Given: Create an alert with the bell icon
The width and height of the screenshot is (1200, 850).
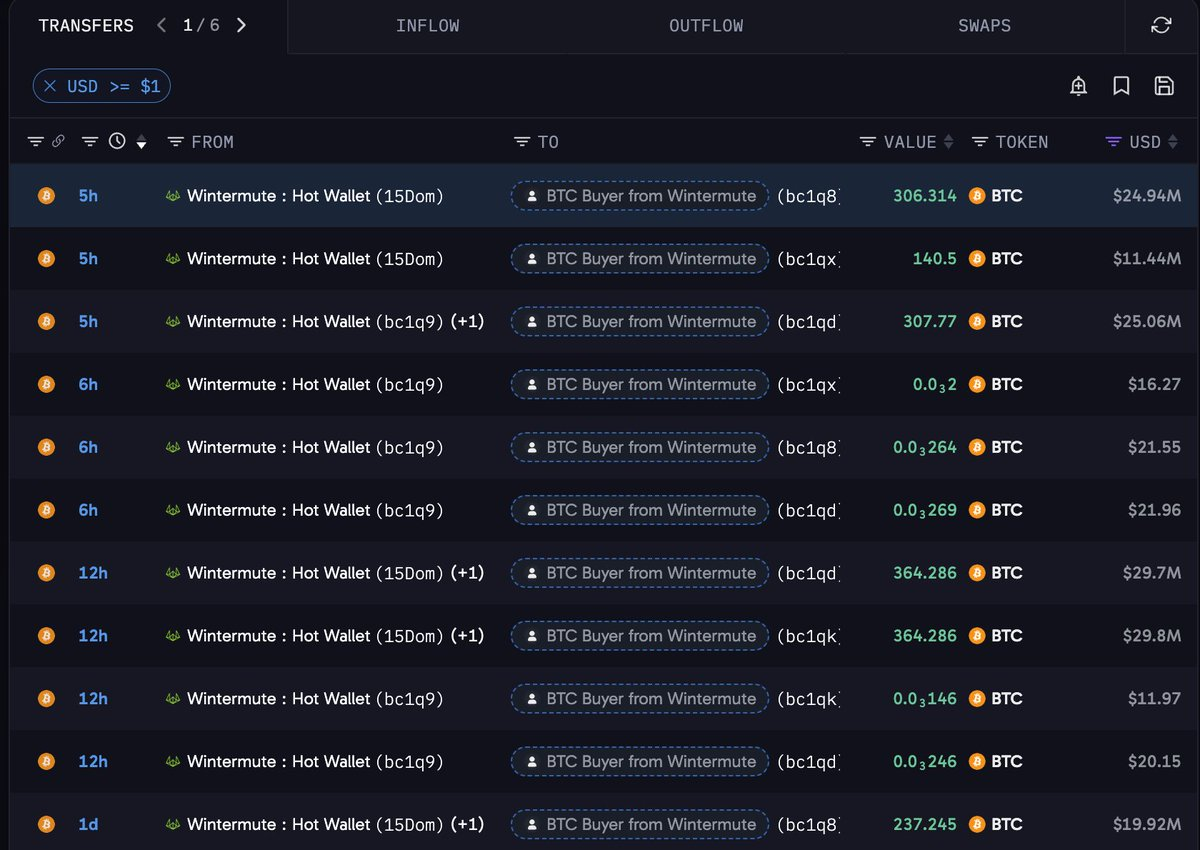Looking at the screenshot, I should [1078, 86].
